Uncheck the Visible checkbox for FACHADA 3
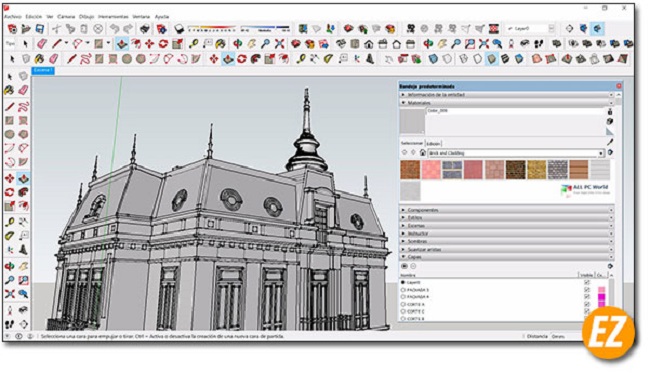 tap(587, 290)
